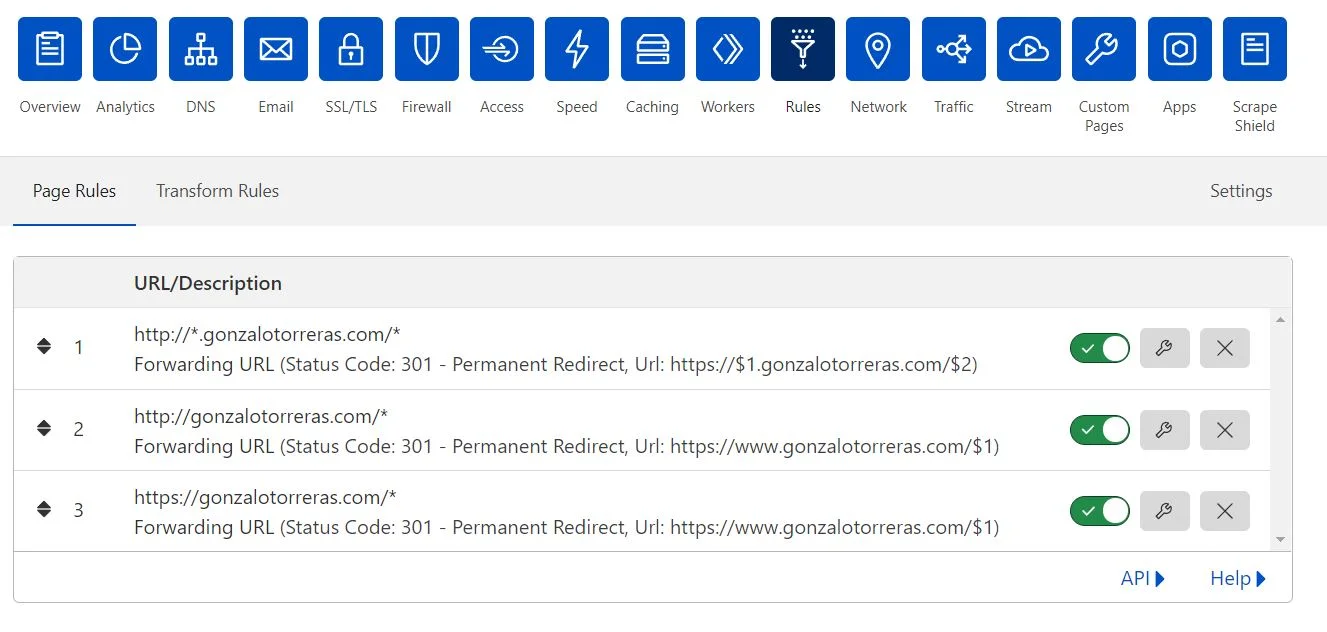Click rule 2 Forwarding URL description
This screenshot has height=632, width=1327.
pos(567,446)
